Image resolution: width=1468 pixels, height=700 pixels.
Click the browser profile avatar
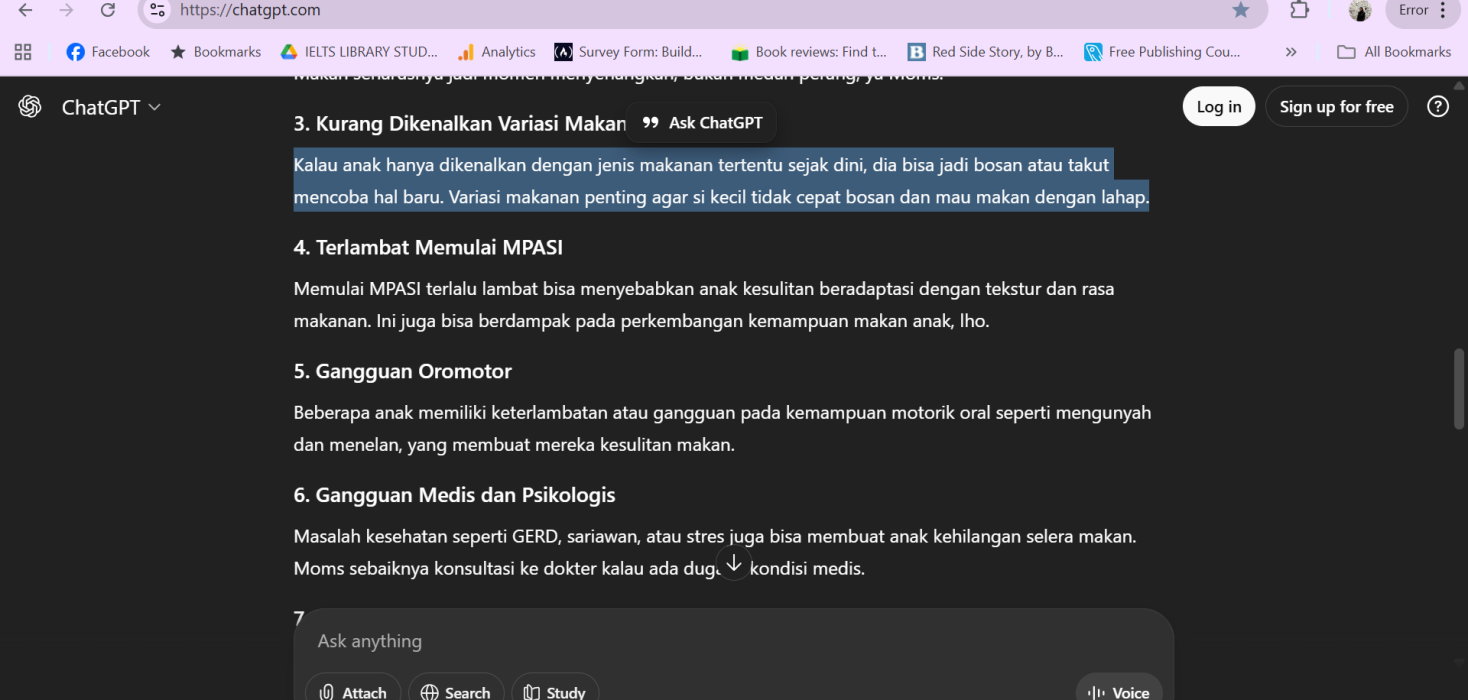pos(1359,10)
